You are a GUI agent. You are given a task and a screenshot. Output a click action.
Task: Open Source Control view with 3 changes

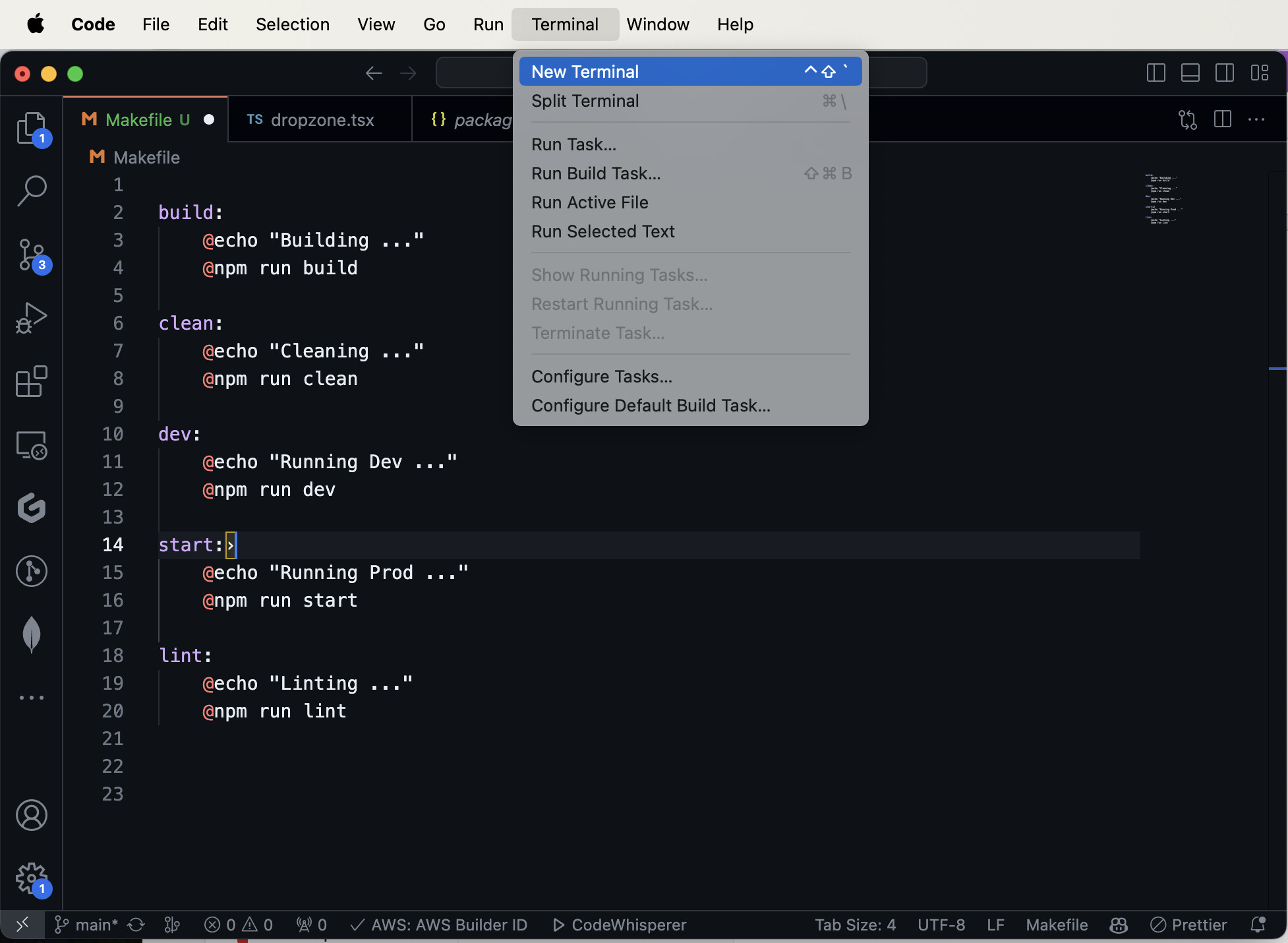[x=32, y=255]
